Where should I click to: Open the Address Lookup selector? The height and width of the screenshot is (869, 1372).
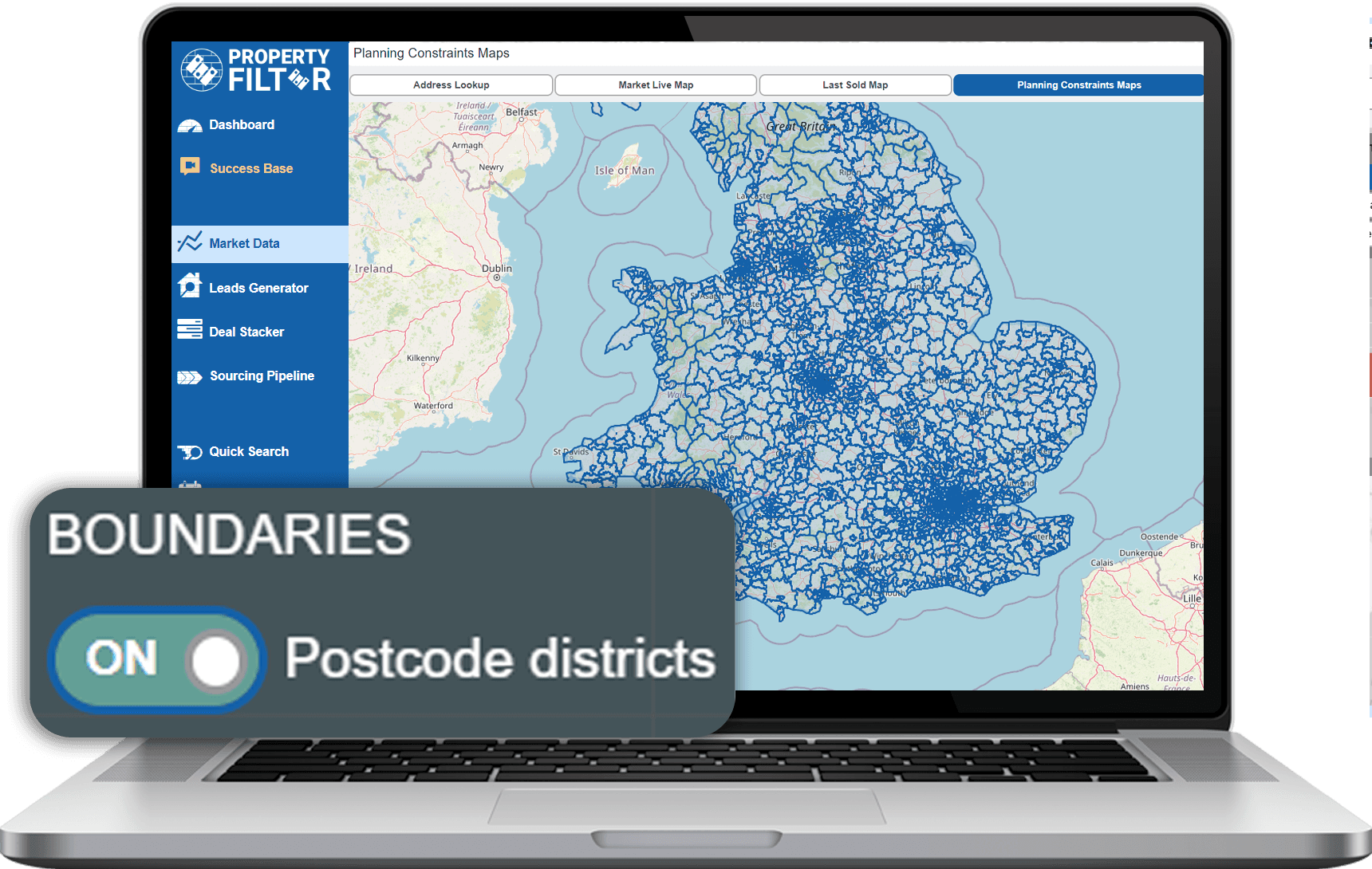tap(451, 85)
